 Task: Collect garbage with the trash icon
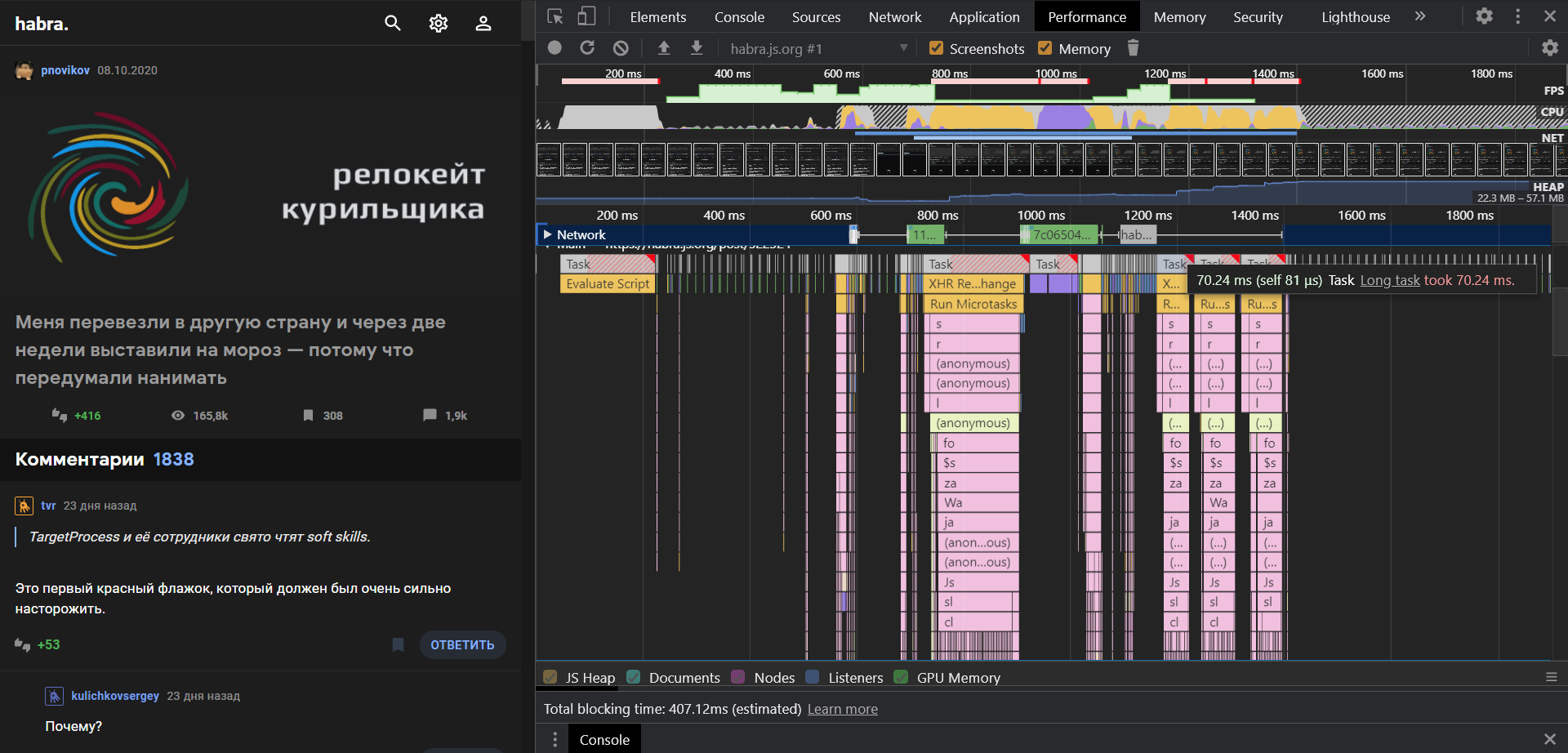[x=1133, y=48]
